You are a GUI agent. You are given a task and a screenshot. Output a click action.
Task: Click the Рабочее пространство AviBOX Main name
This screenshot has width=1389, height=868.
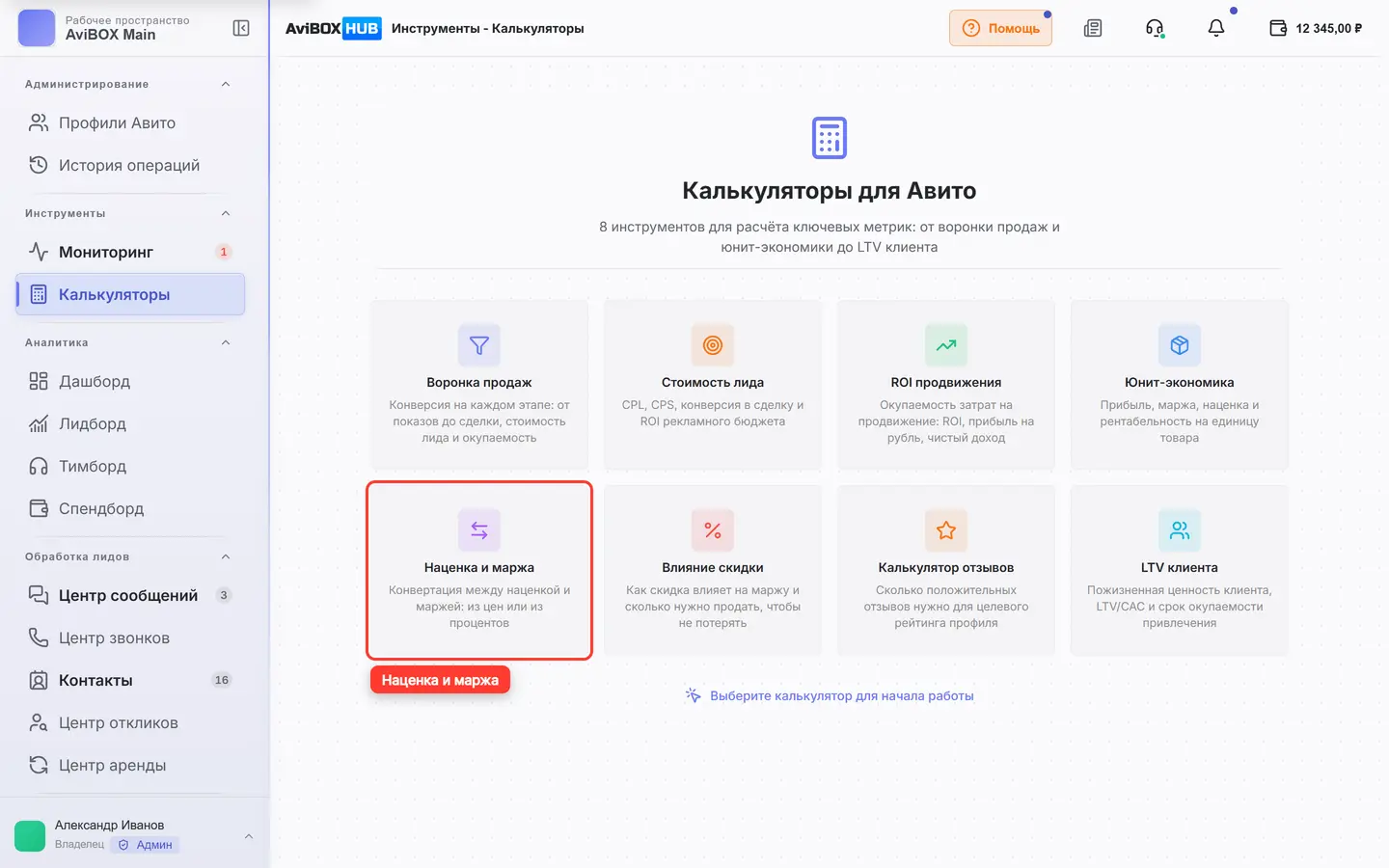coord(127,28)
